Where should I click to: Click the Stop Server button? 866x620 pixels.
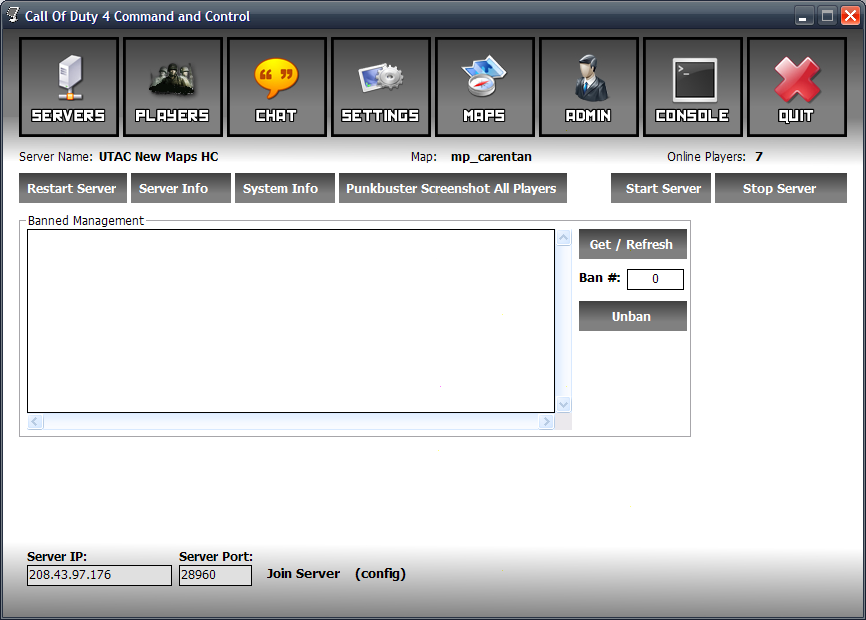[x=780, y=188]
